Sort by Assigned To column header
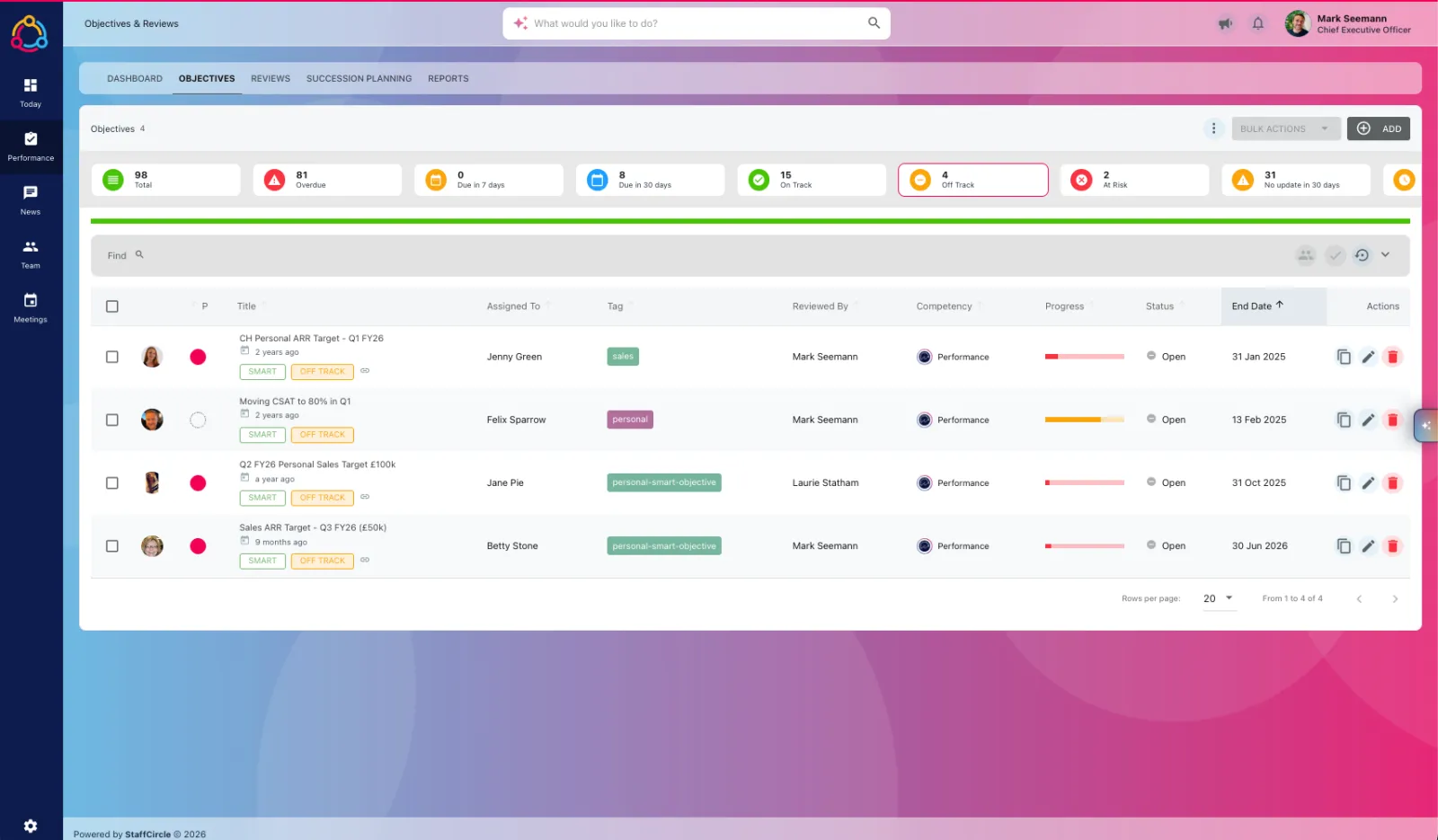Viewport: 1438px width, 840px height. click(x=513, y=306)
